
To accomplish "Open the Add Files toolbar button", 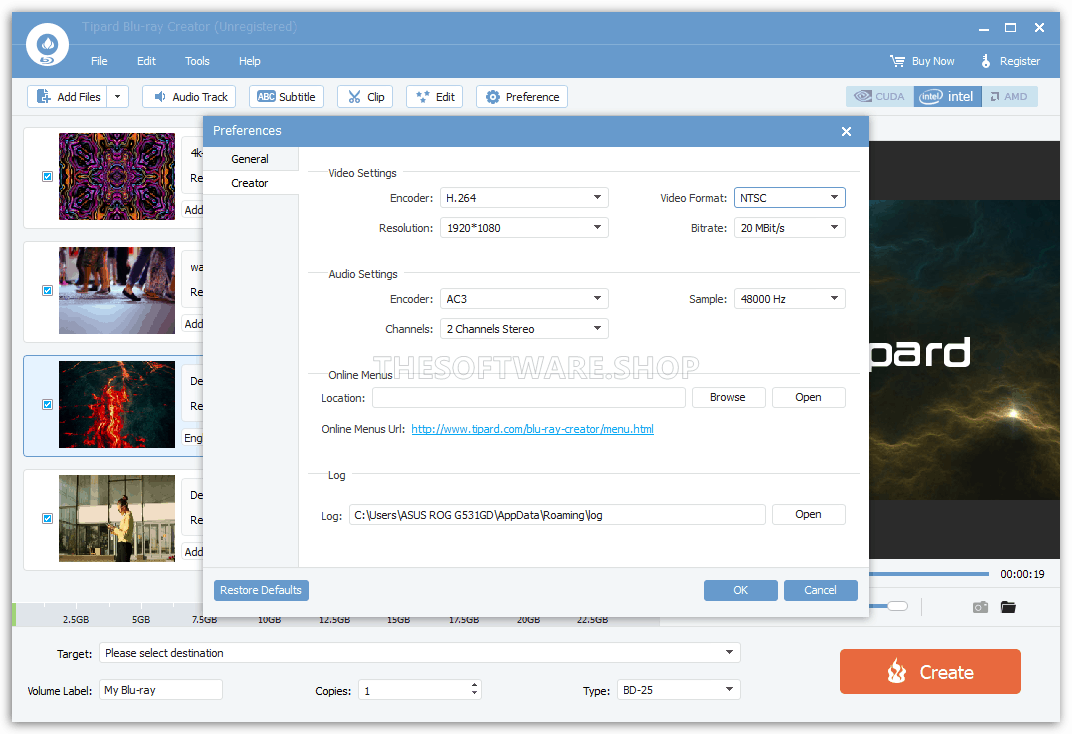I will [68, 97].
